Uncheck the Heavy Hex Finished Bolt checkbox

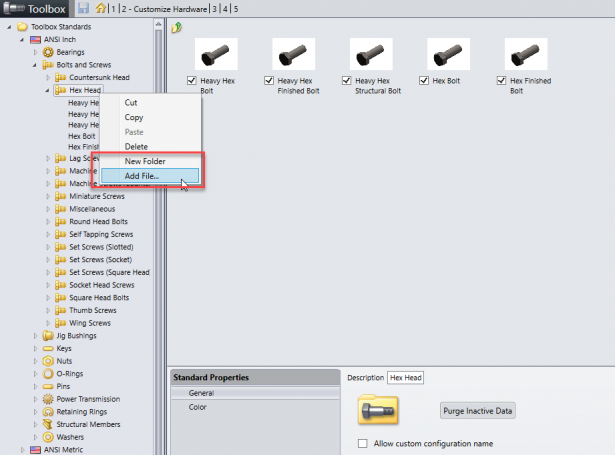tap(269, 80)
